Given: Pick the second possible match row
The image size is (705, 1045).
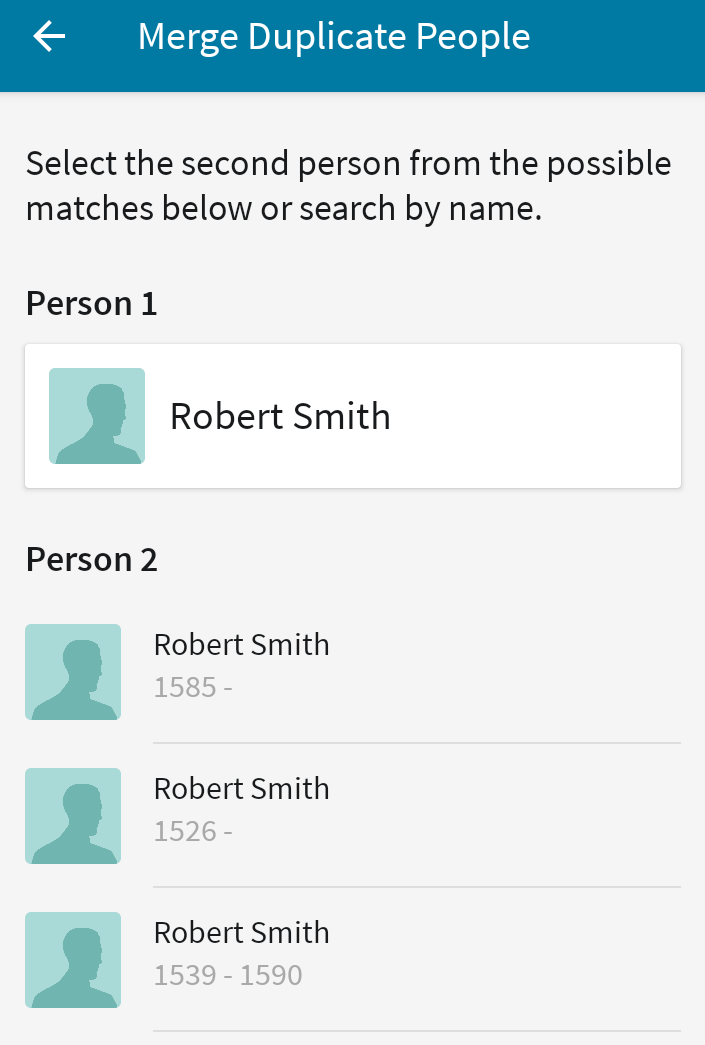Looking at the screenshot, I should [353, 816].
